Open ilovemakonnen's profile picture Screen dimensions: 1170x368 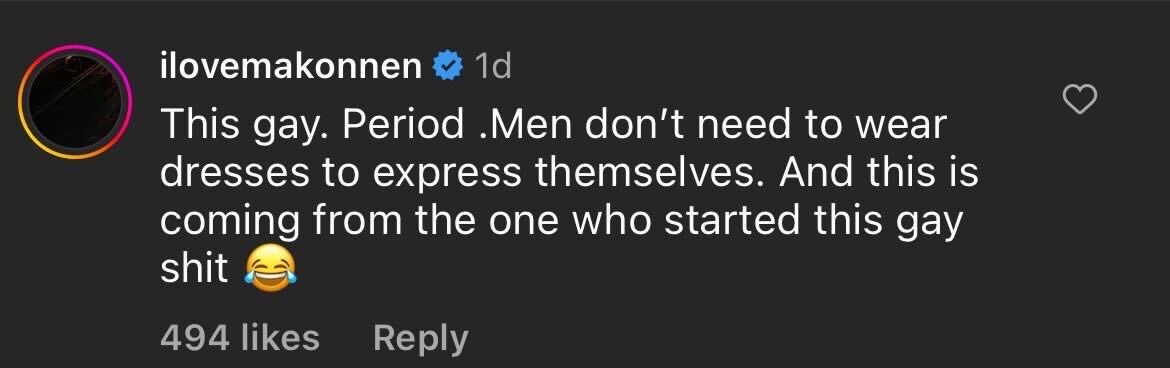[x=75, y=102]
